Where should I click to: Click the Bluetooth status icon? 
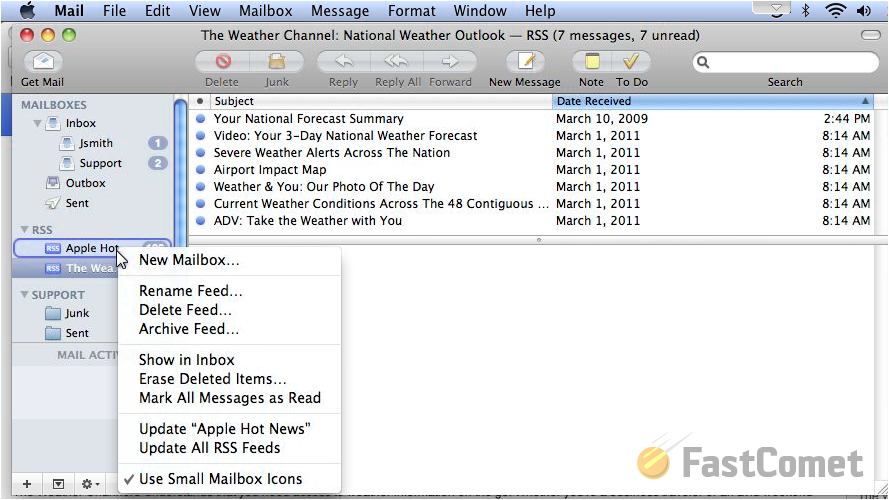click(x=805, y=10)
